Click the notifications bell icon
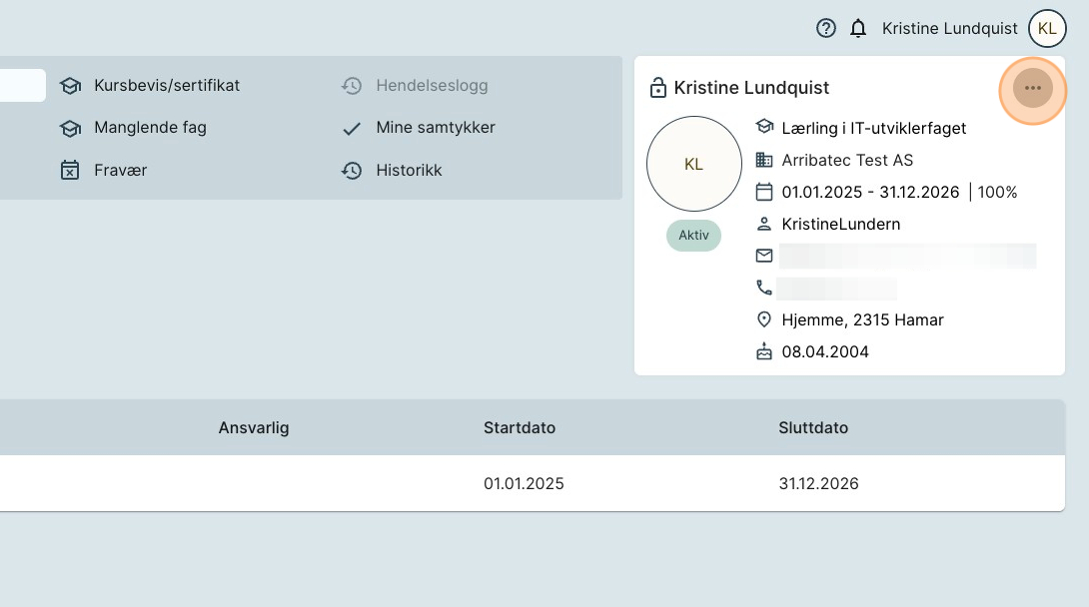The height and width of the screenshot is (607, 1089). click(858, 28)
